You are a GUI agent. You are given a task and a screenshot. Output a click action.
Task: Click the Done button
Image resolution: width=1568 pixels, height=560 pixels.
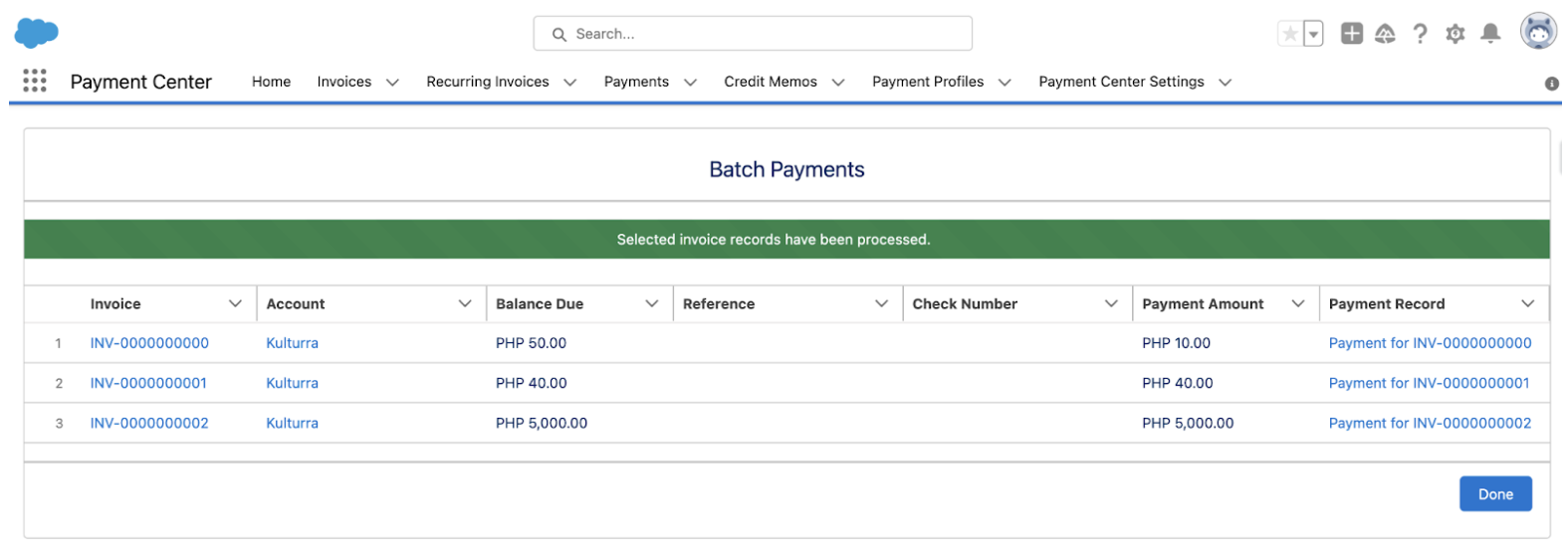[1494, 494]
